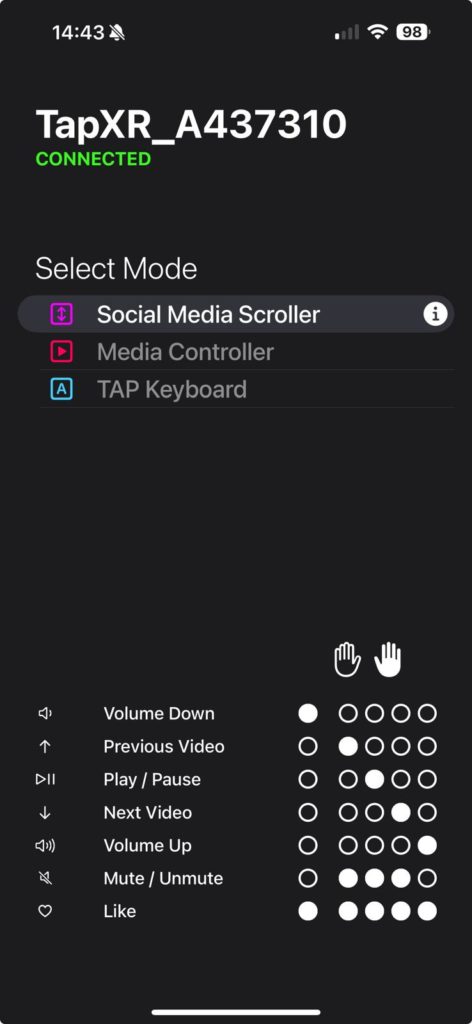Tap the filled pinky dot for Volume Up

click(x=427, y=845)
